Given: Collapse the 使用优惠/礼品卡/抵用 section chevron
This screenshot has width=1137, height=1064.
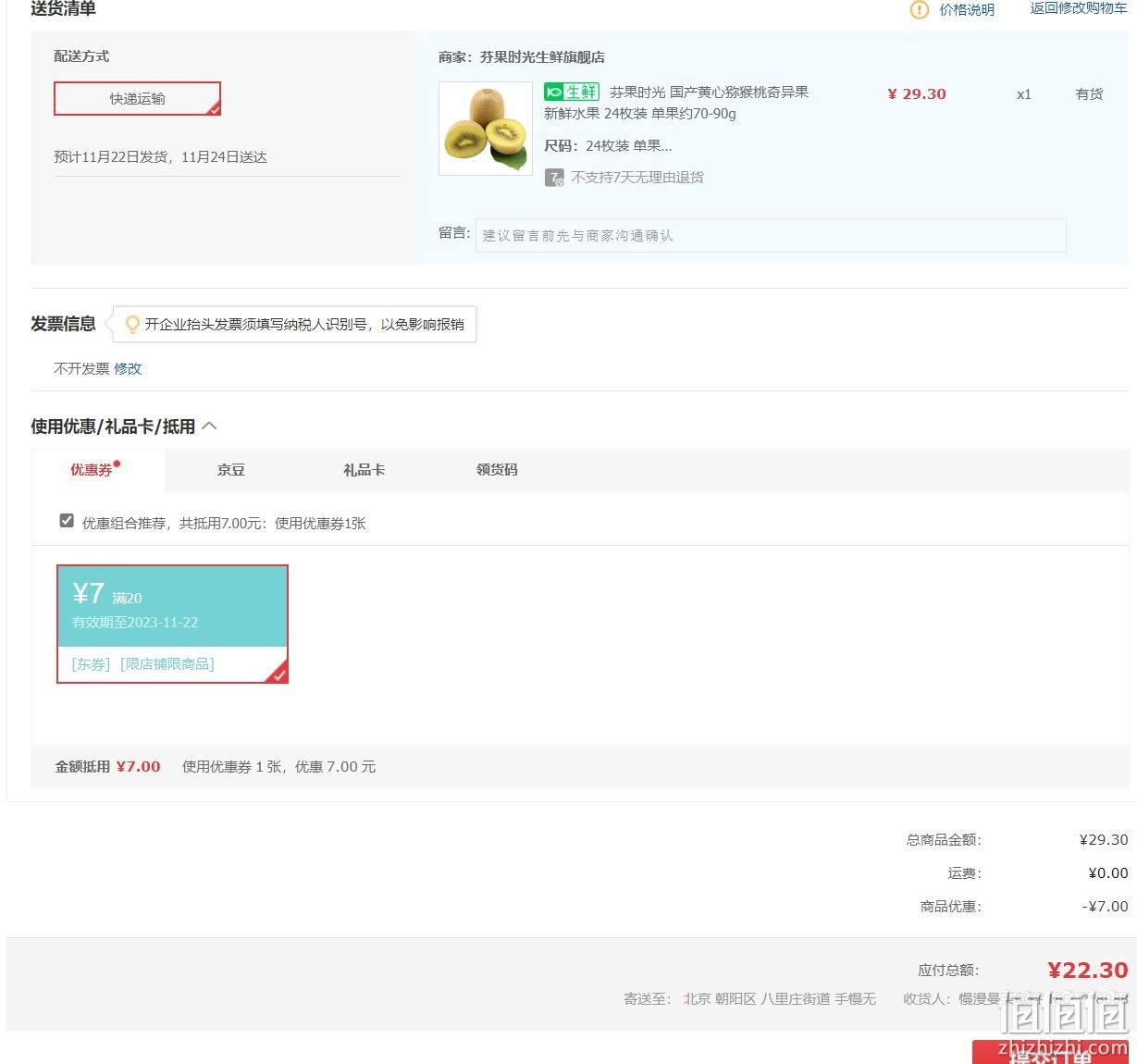Looking at the screenshot, I should (210, 426).
